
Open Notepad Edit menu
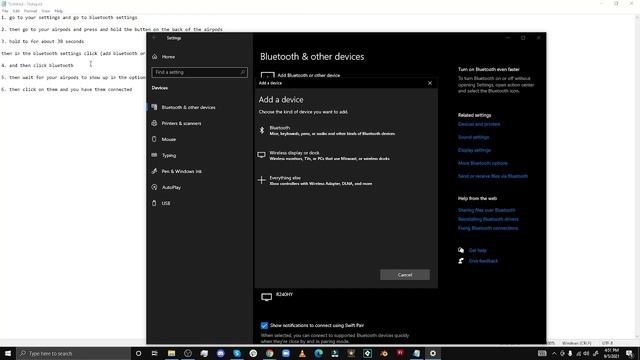(16, 11)
